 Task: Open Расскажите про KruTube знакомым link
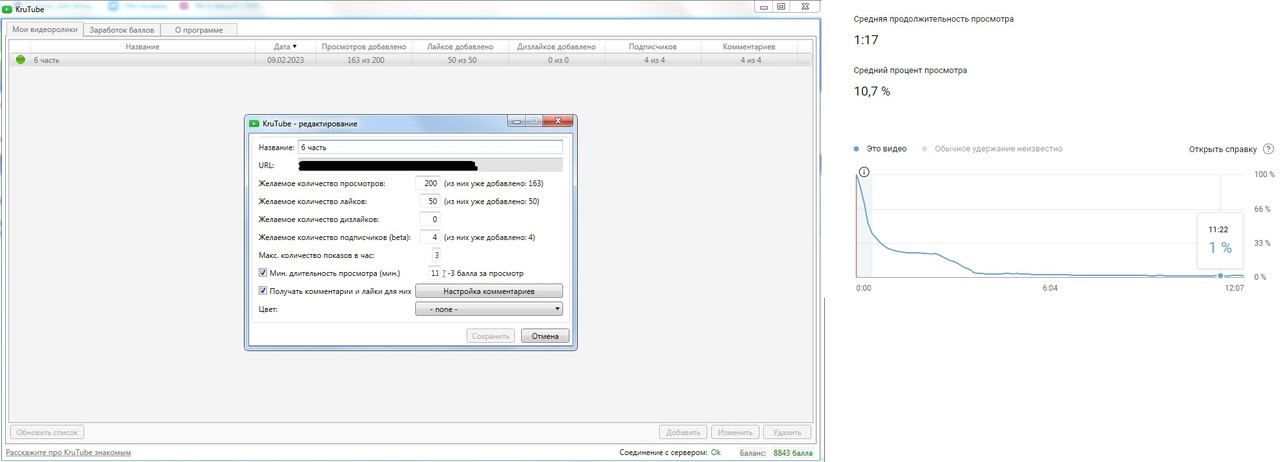coord(69,453)
